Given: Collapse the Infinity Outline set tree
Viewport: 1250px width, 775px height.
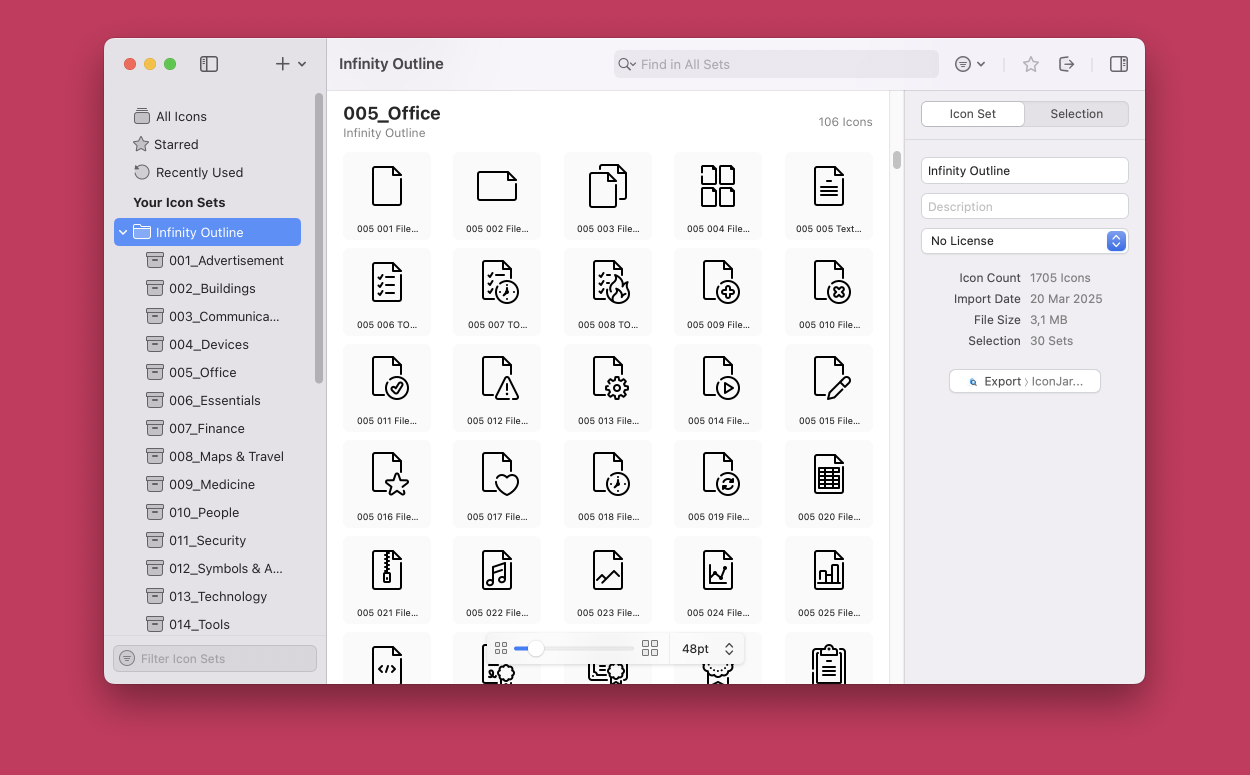Looking at the screenshot, I should [123, 232].
